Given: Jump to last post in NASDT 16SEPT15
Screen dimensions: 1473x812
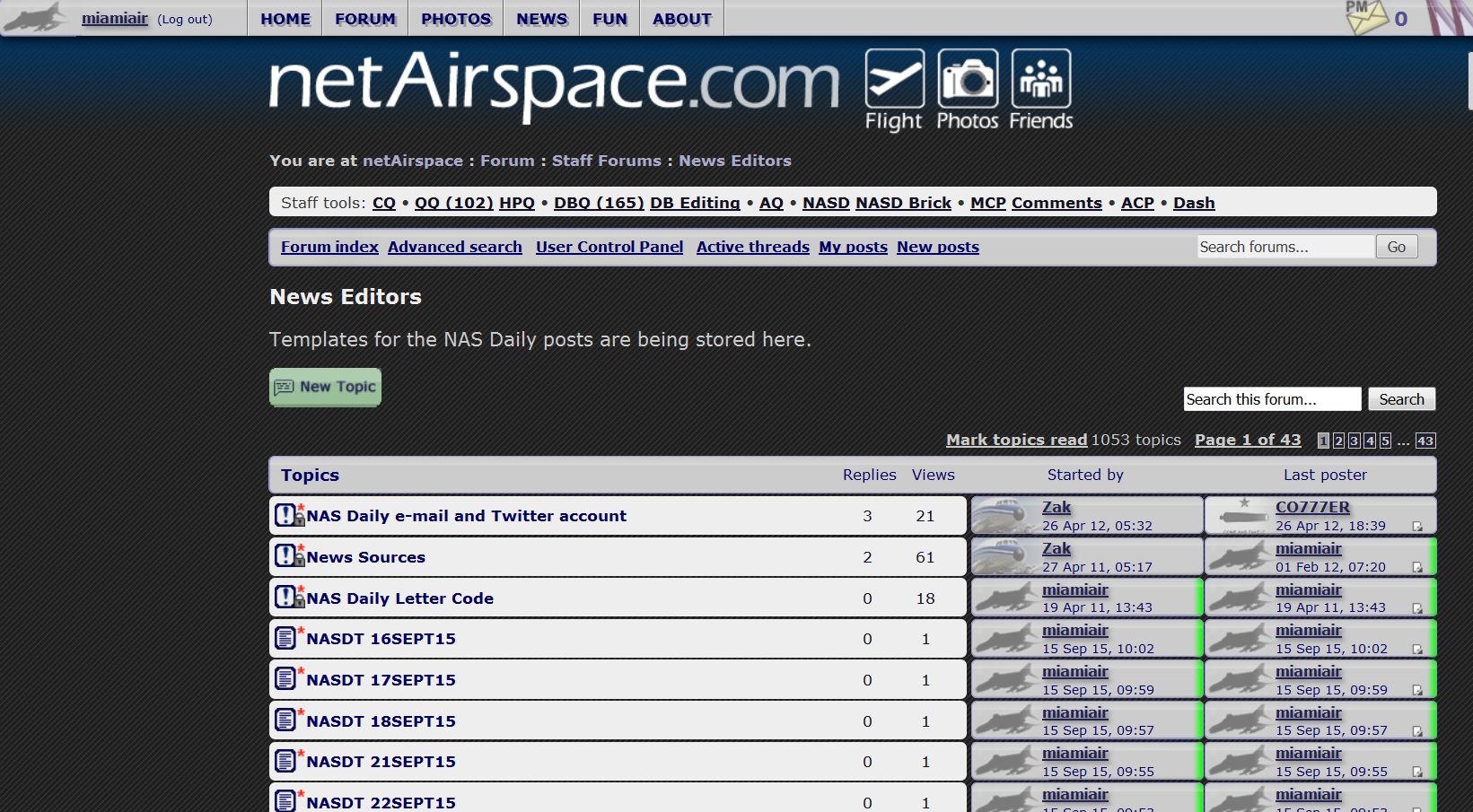Looking at the screenshot, I should (x=1417, y=650).
